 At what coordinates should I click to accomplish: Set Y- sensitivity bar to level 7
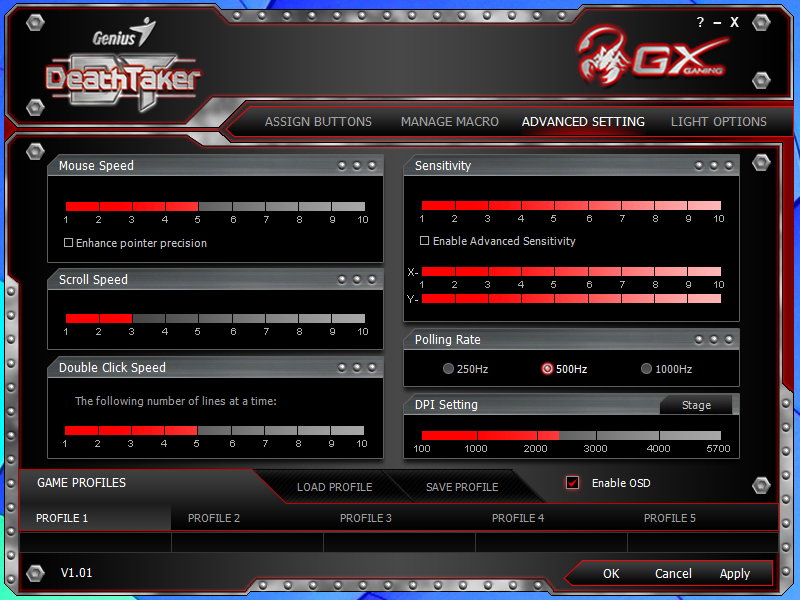pyautogui.click(x=622, y=298)
